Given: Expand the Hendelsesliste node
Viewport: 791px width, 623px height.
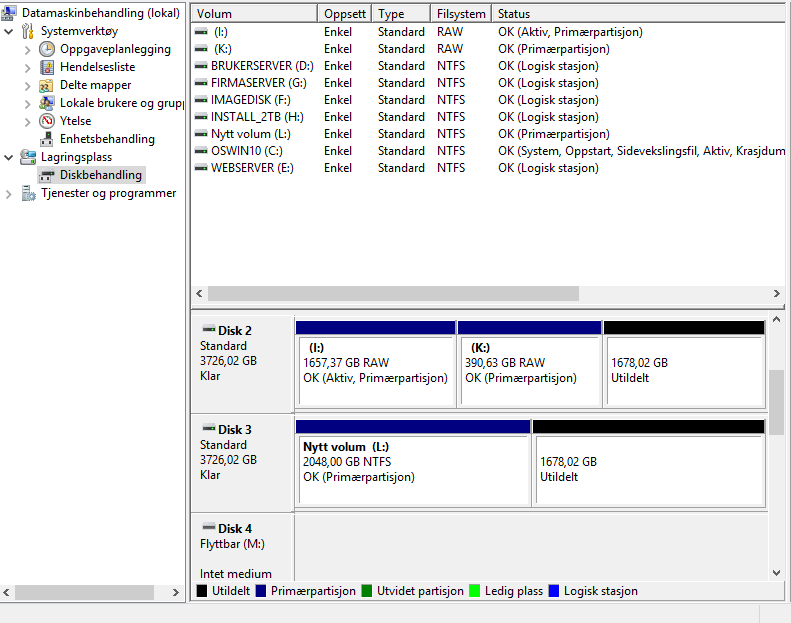Looking at the screenshot, I should 28,68.
